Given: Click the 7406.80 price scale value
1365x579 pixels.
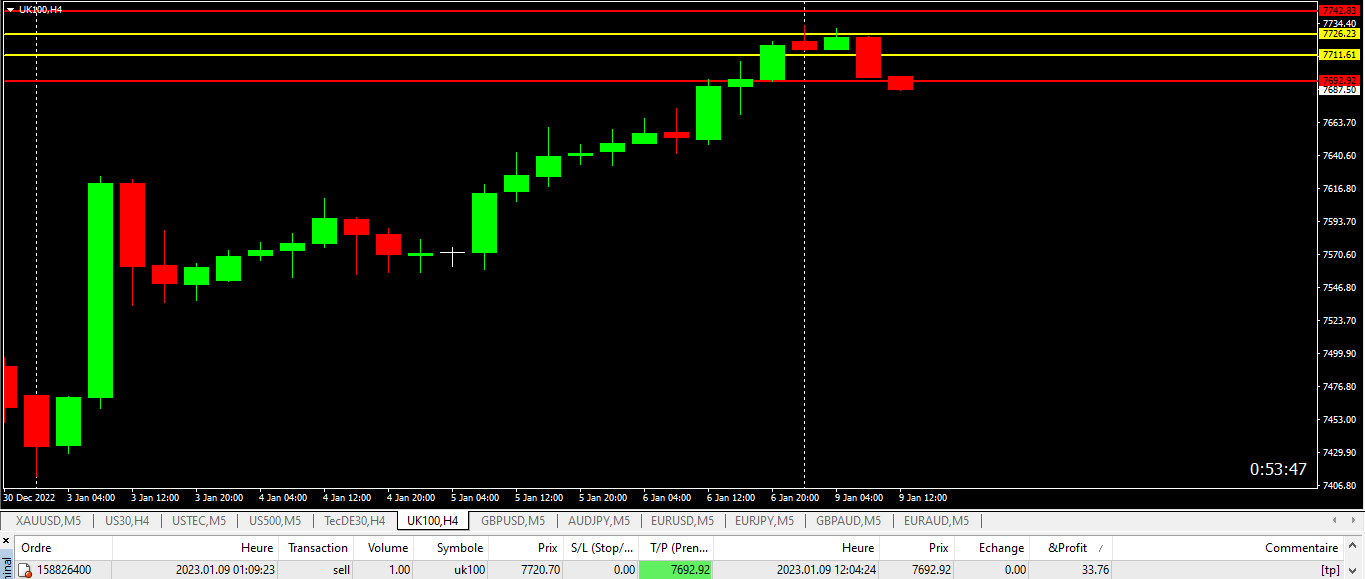Looking at the screenshot, I should (1339, 485).
